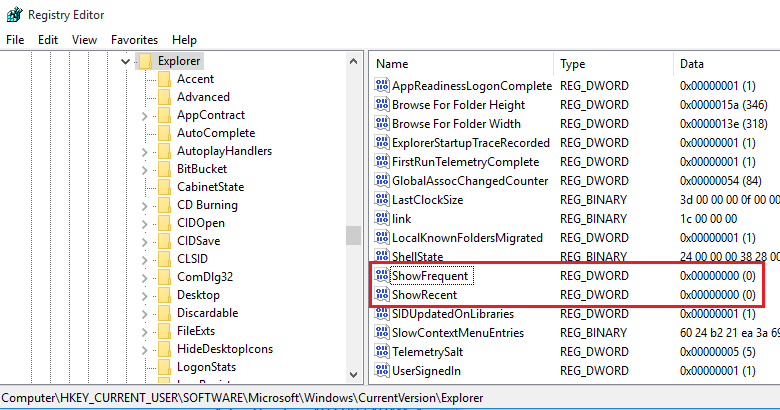
Task: Click the Browse For Folder Width value icon
Action: 382,123
